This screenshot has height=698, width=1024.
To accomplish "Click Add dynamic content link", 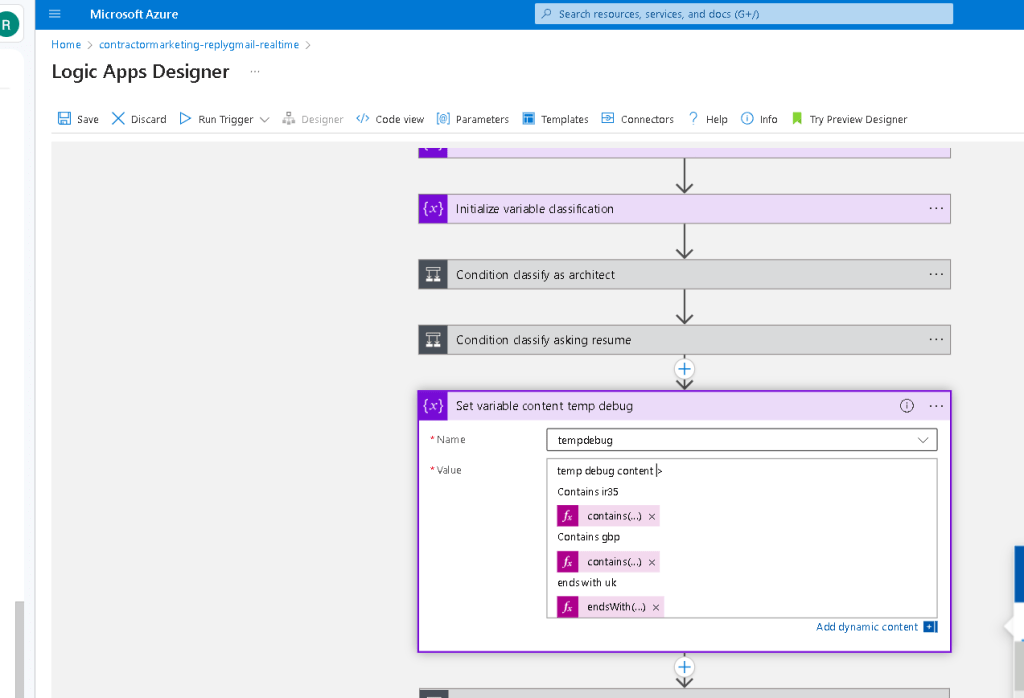I will (x=867, y=627).
